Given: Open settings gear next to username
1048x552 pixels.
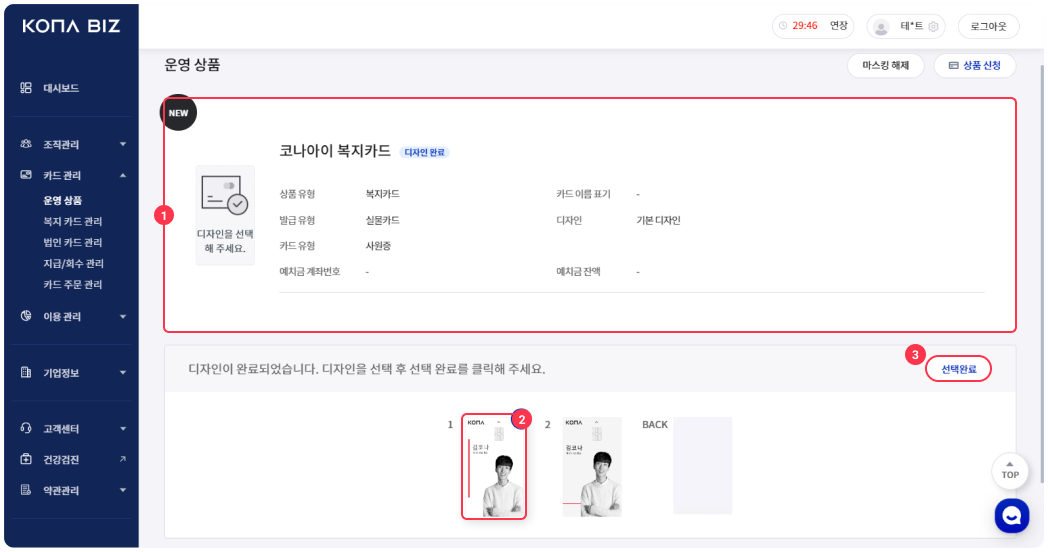Looking at the screenshot, I should (x=933, y=26).
